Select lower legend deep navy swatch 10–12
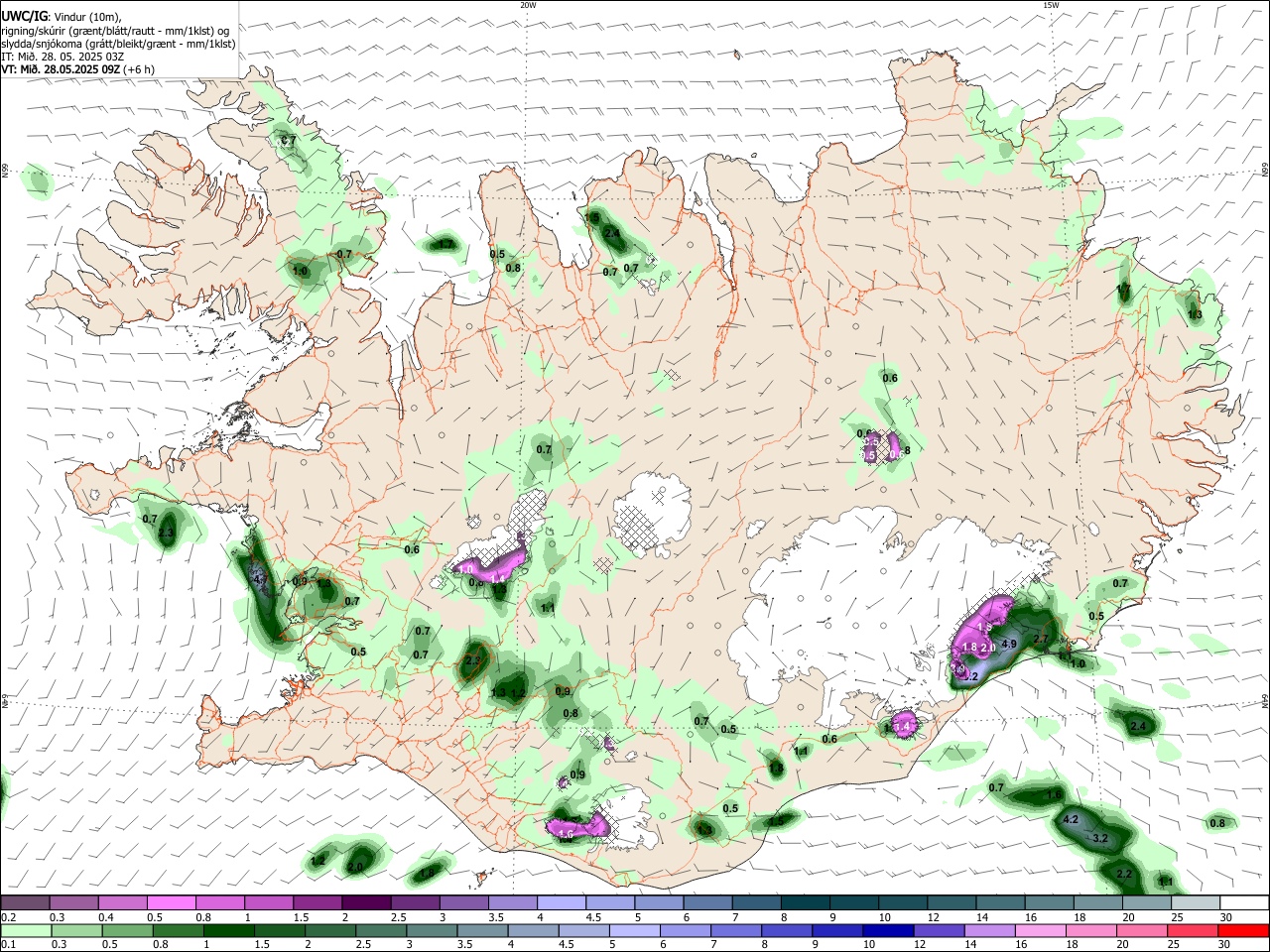Image resolution: width=1270 pixels, height=952 pixels. coord(886,930)
